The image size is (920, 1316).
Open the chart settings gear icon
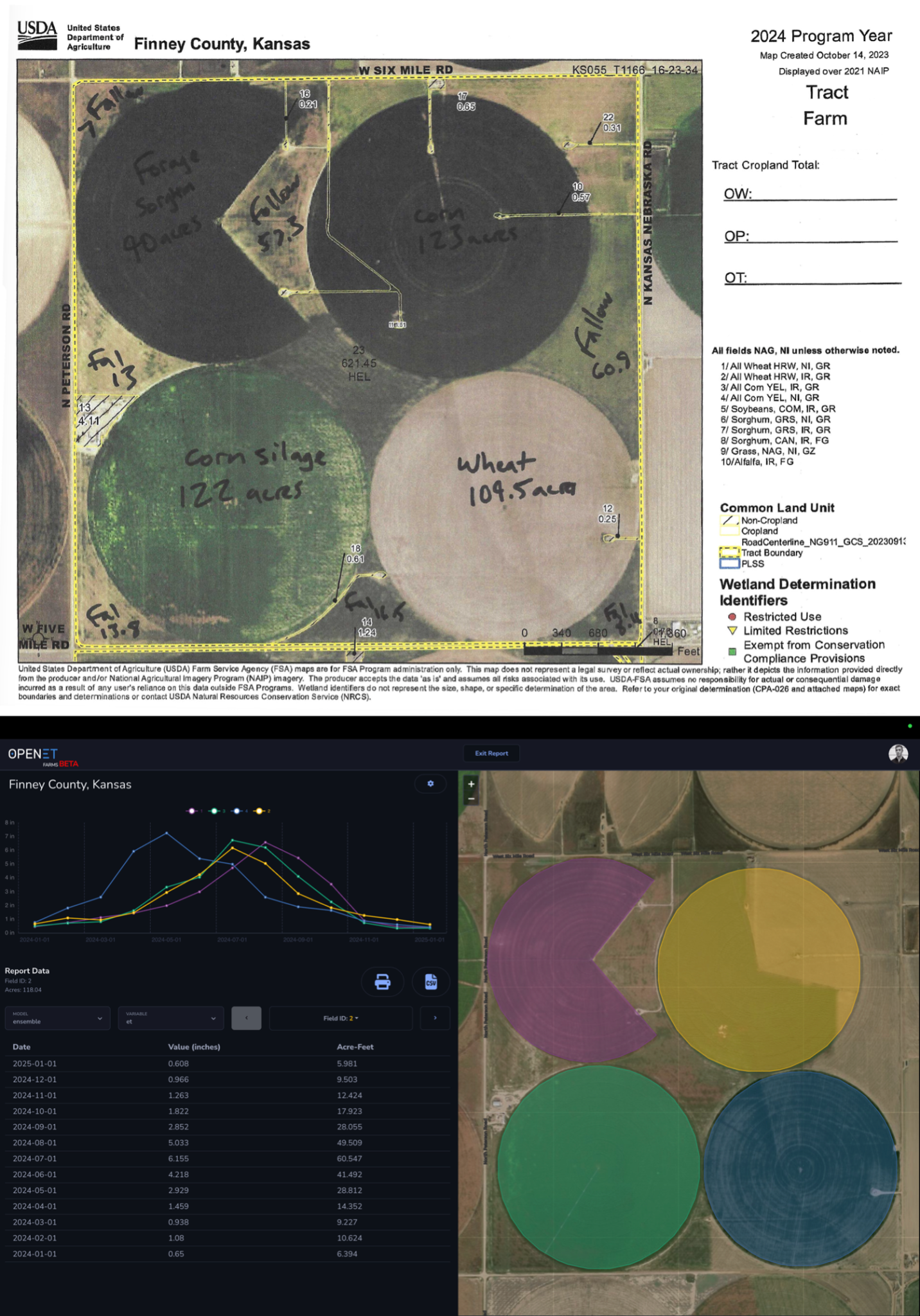click(x=430, y=783)
